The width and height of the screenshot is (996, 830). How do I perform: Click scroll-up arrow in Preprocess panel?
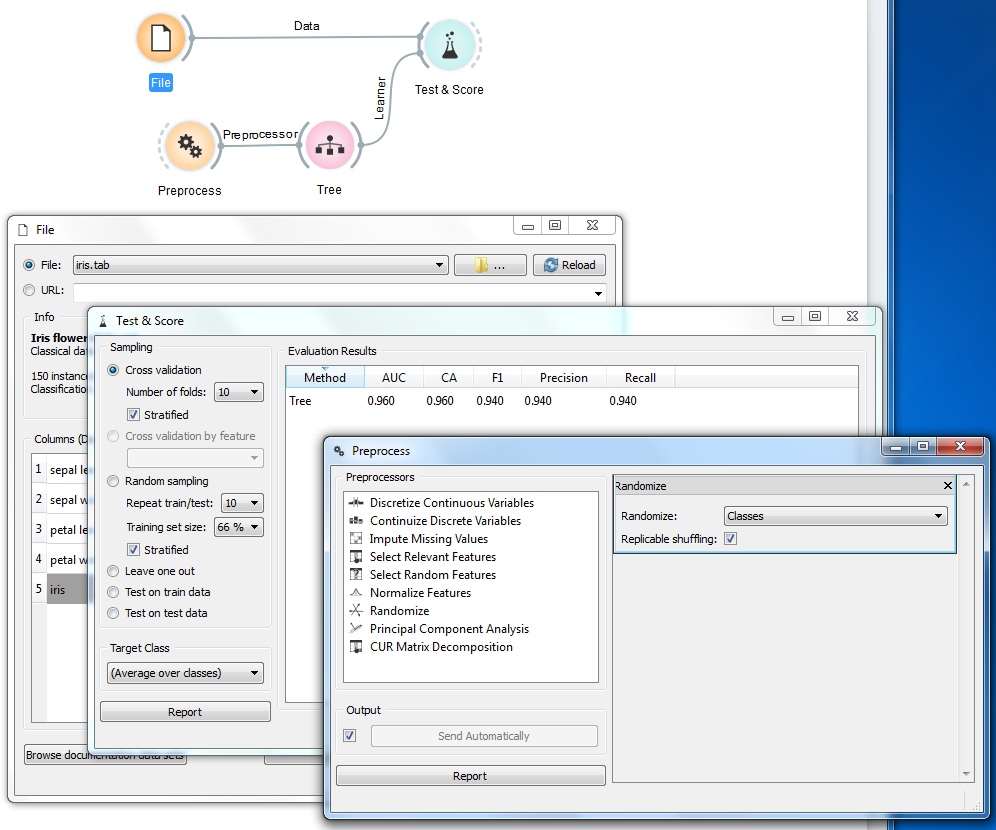(966, 484)
